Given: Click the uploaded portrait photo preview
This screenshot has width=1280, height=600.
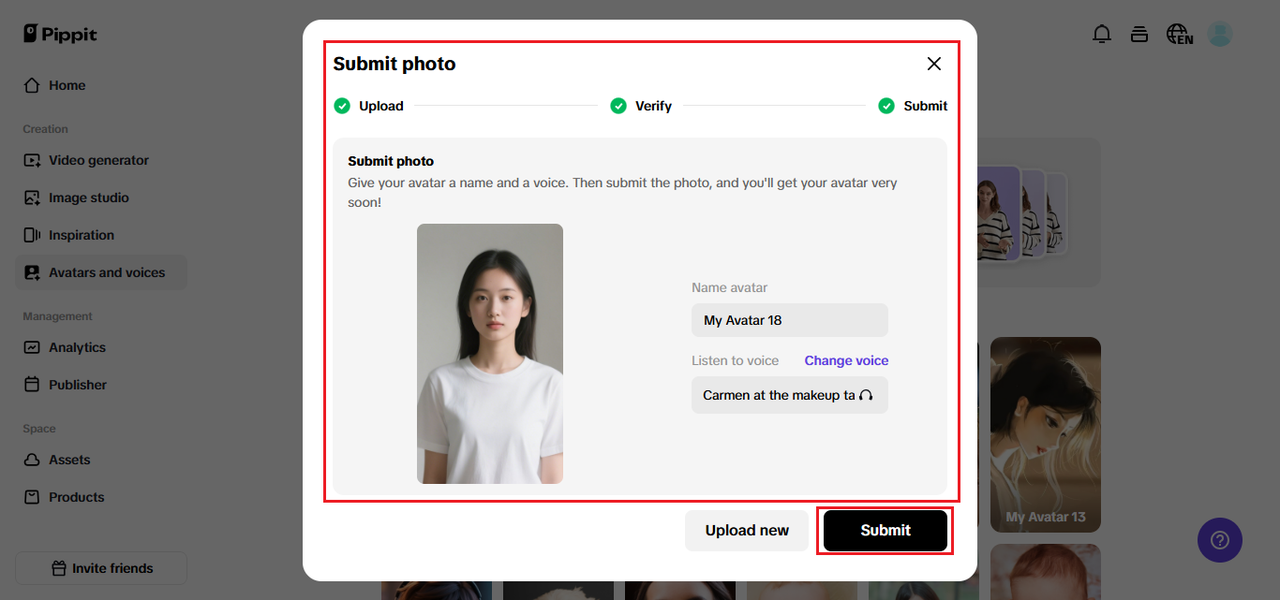Looking at the screenshot, I should [x=490, y=354].
